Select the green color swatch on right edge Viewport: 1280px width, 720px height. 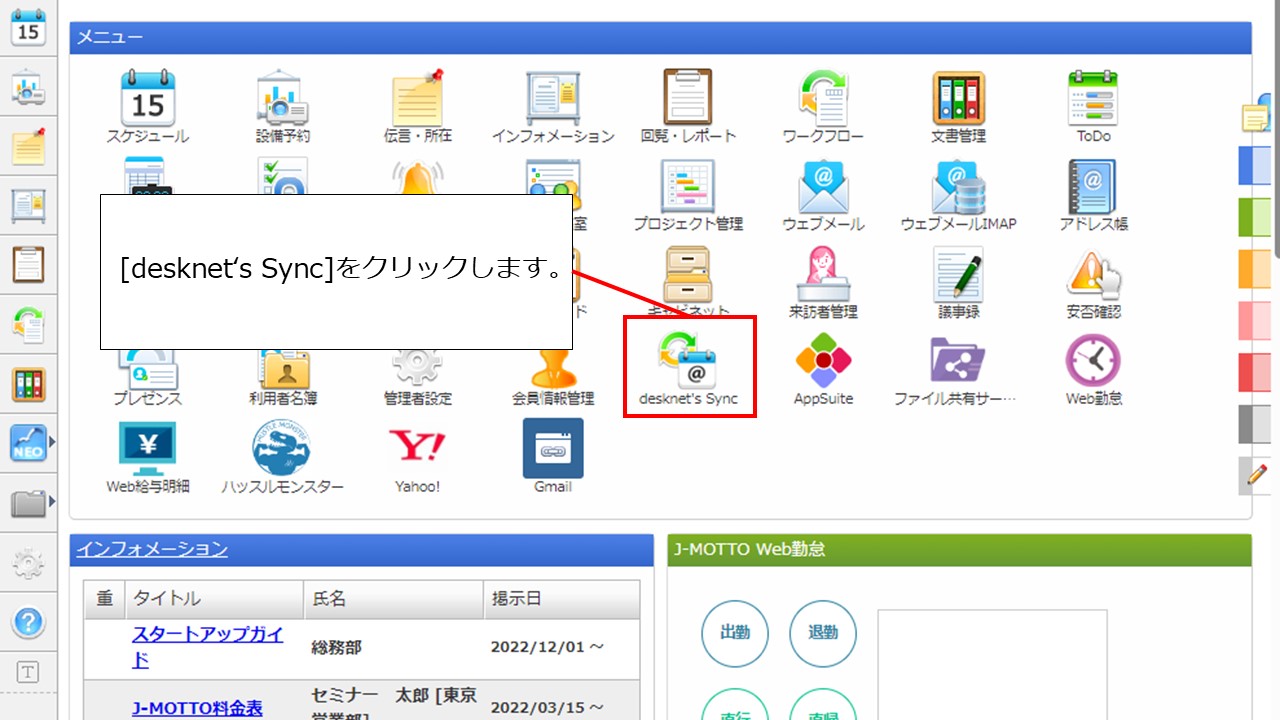coord(1254,217)
